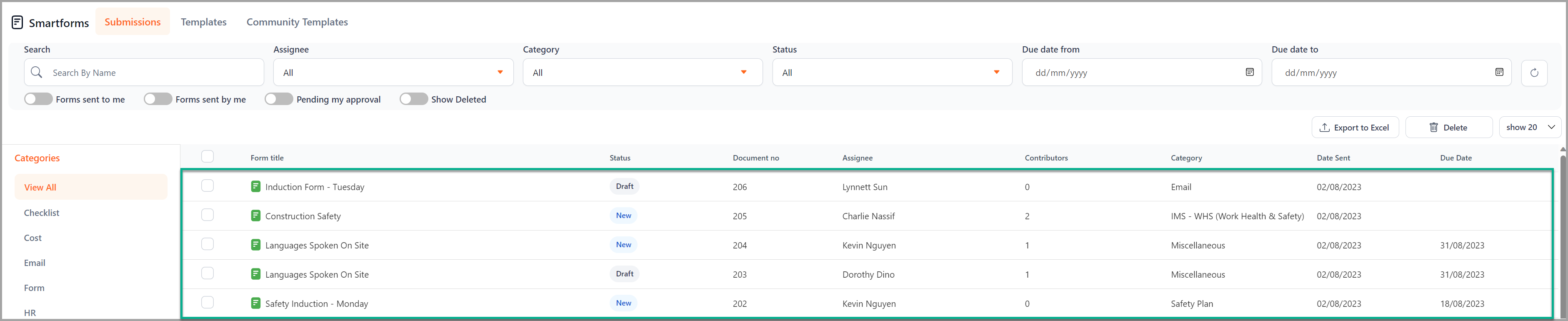Viewport: 1568px width, 321px height.
Task: Select the HR category
Action: pos(30,313)
